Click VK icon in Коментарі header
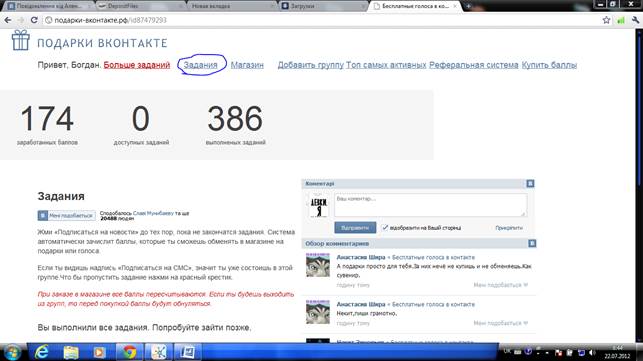 click(x=530, y=183)
